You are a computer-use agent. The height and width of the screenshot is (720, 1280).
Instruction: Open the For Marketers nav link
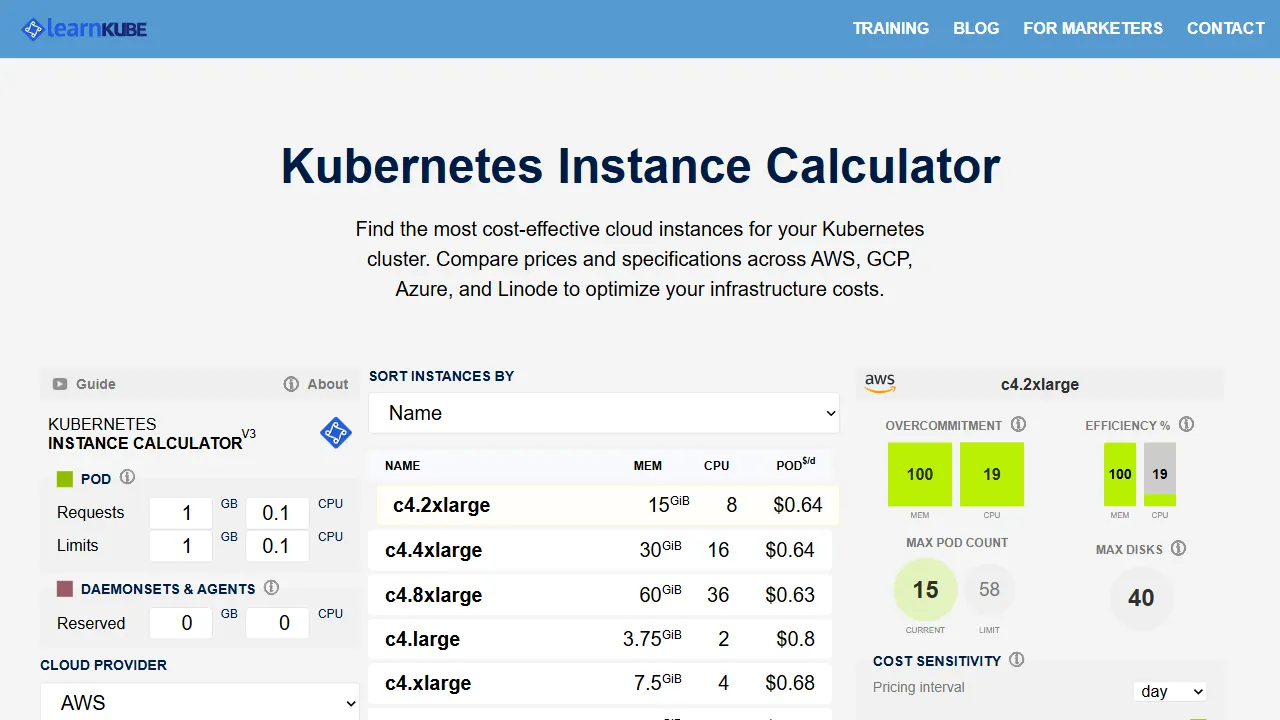(x=1093, y=28)
